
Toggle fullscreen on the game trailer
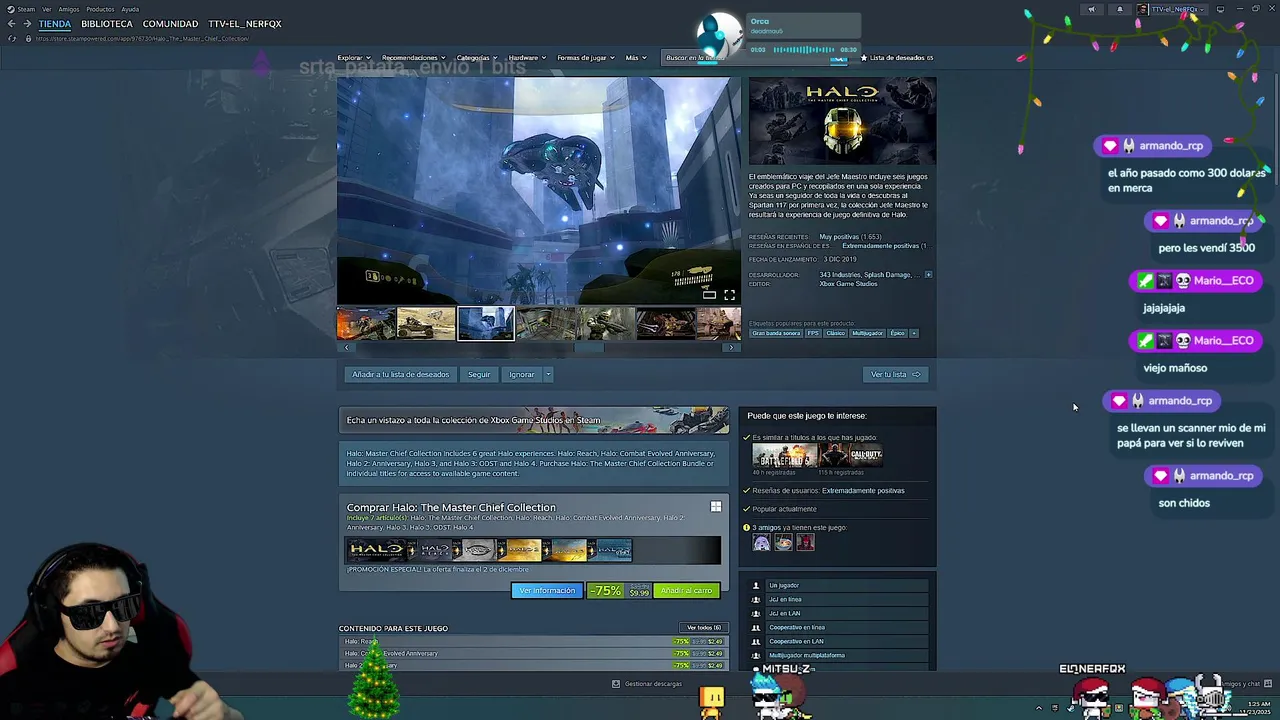click(x=729, y=295)
